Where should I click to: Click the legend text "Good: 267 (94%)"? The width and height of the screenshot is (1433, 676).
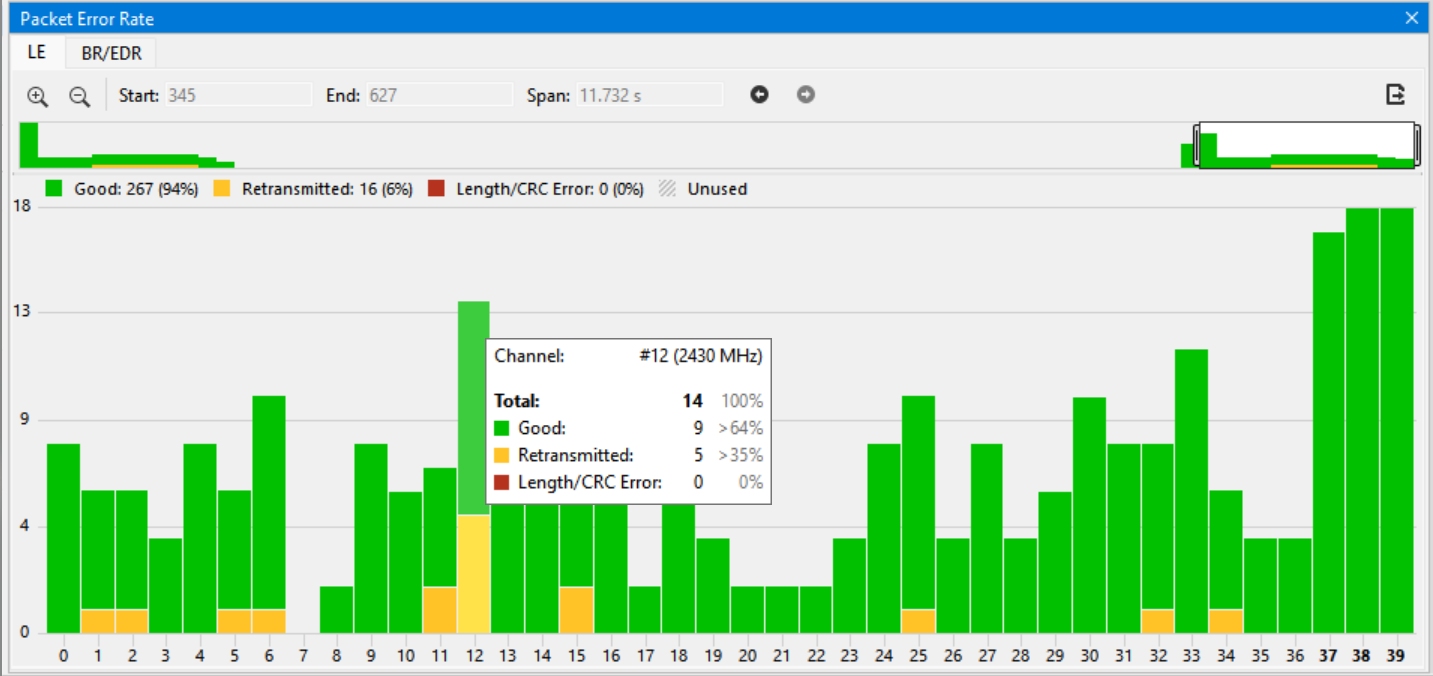[x=137, y=188]
